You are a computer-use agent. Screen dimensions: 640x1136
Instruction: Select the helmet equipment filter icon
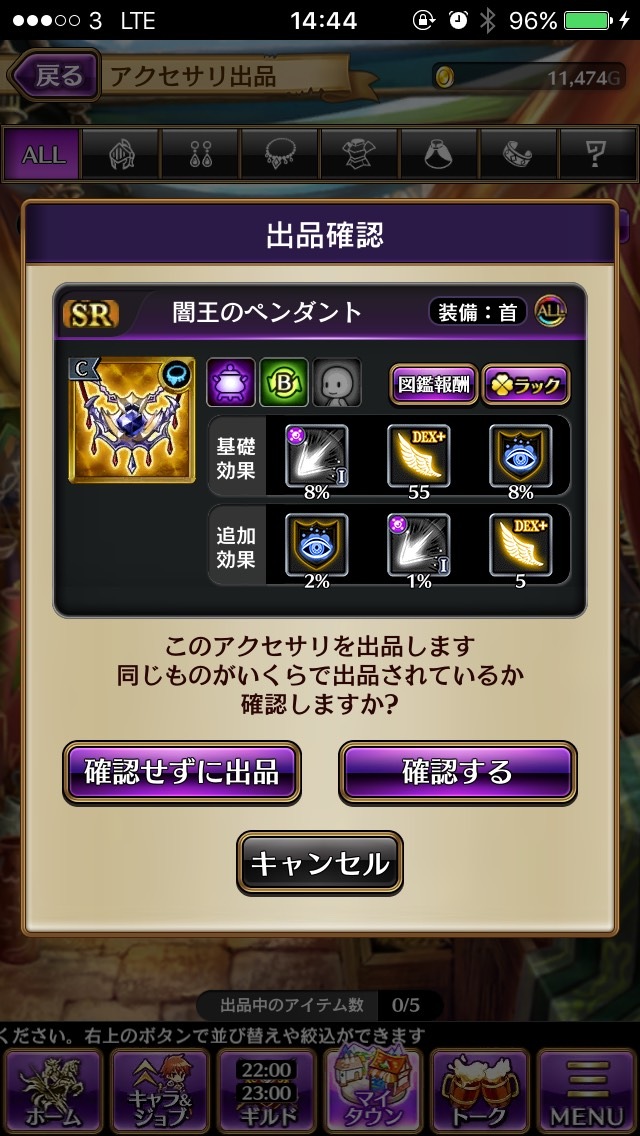point(121,154)
